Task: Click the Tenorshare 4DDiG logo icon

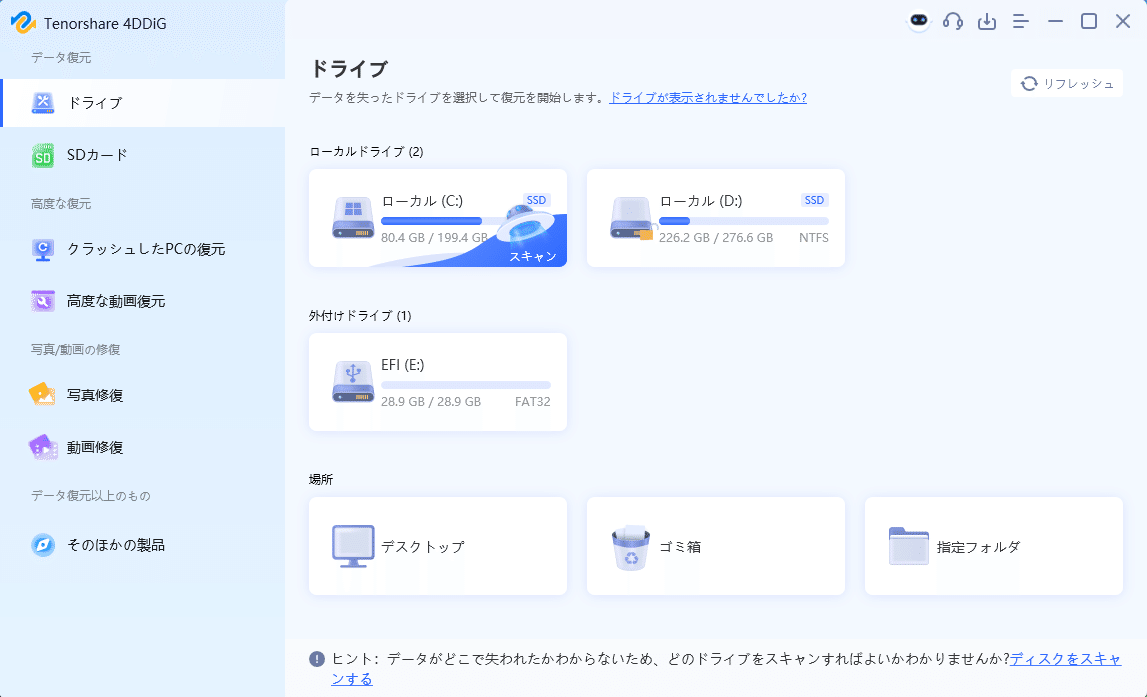Action: pos(23,23)
